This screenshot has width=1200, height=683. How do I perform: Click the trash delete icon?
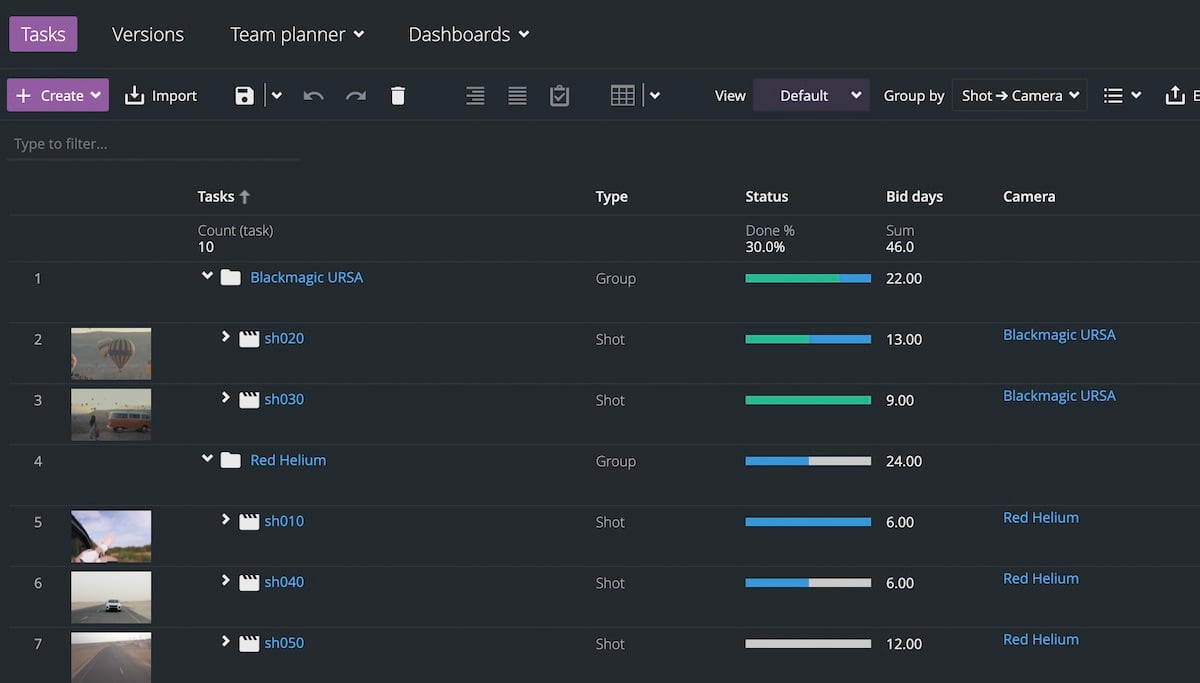click(398, 96)
